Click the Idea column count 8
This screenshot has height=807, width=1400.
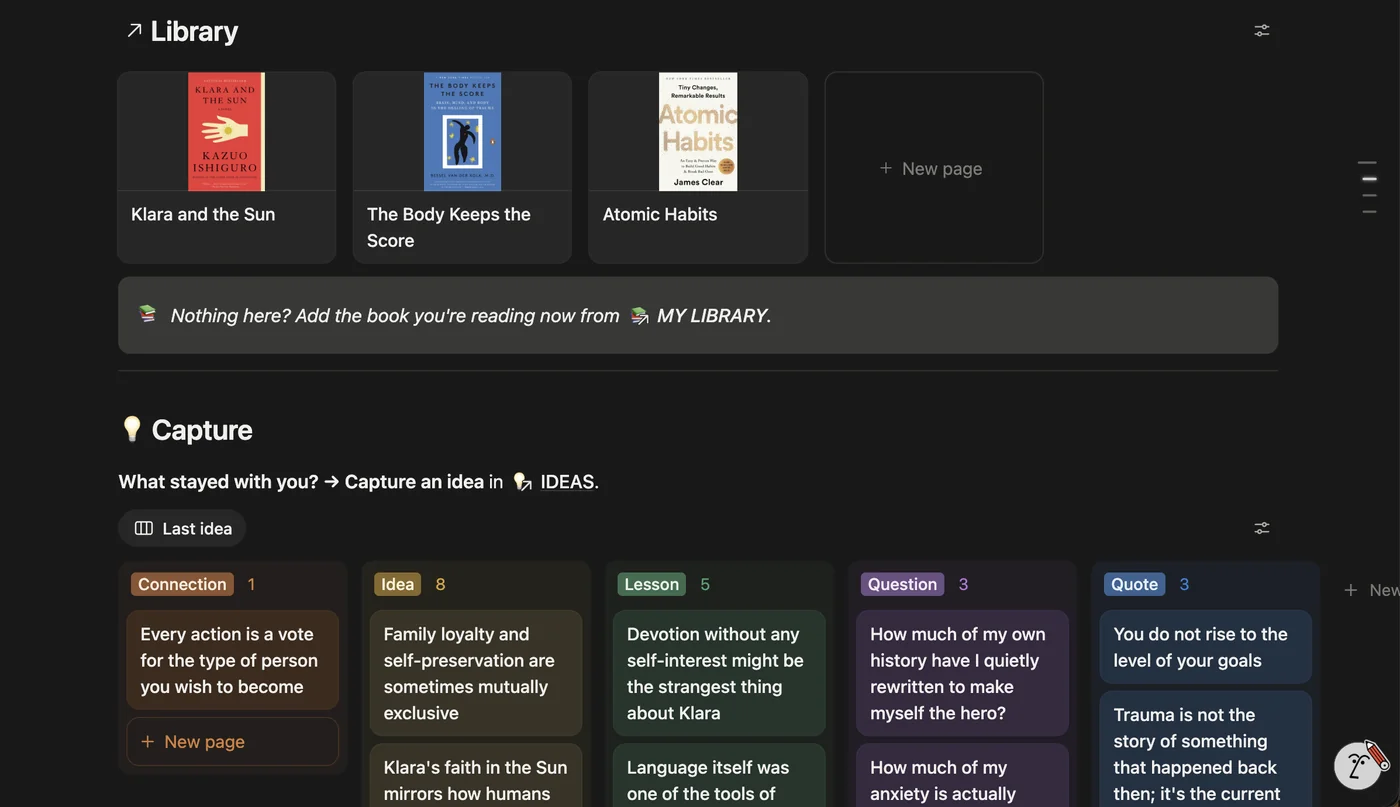tap(440, 584)
